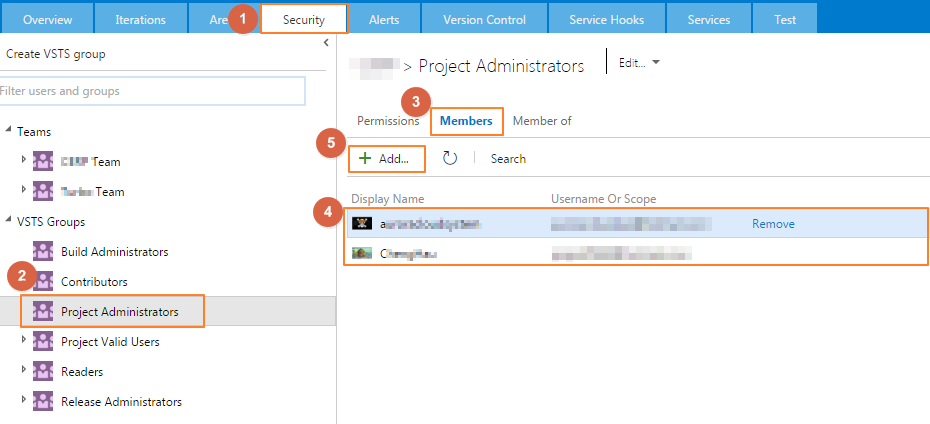
Task: Click the Readers group icon
Action: (43, 372)
